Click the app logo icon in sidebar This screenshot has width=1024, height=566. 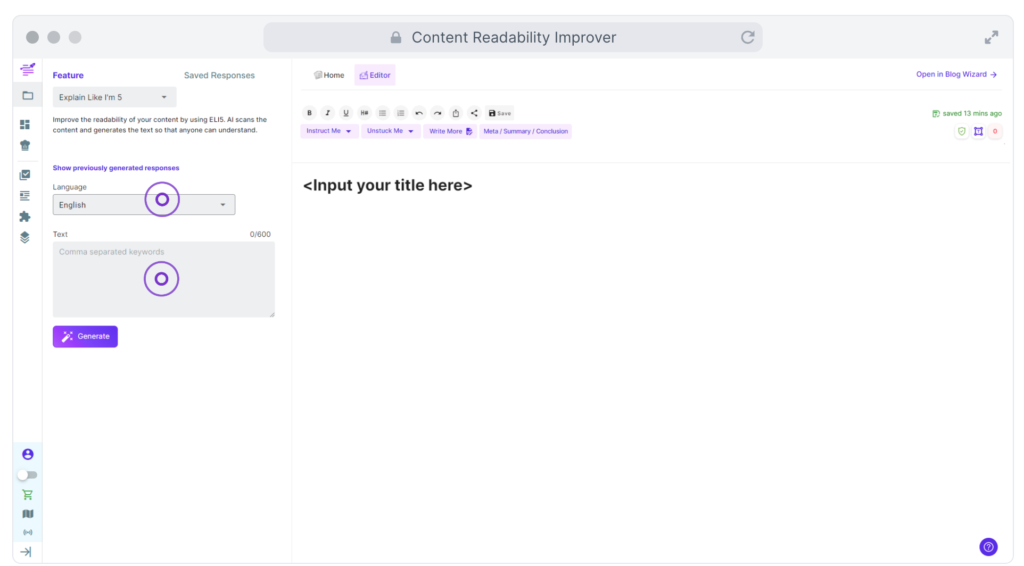click(x=27, y=69)
